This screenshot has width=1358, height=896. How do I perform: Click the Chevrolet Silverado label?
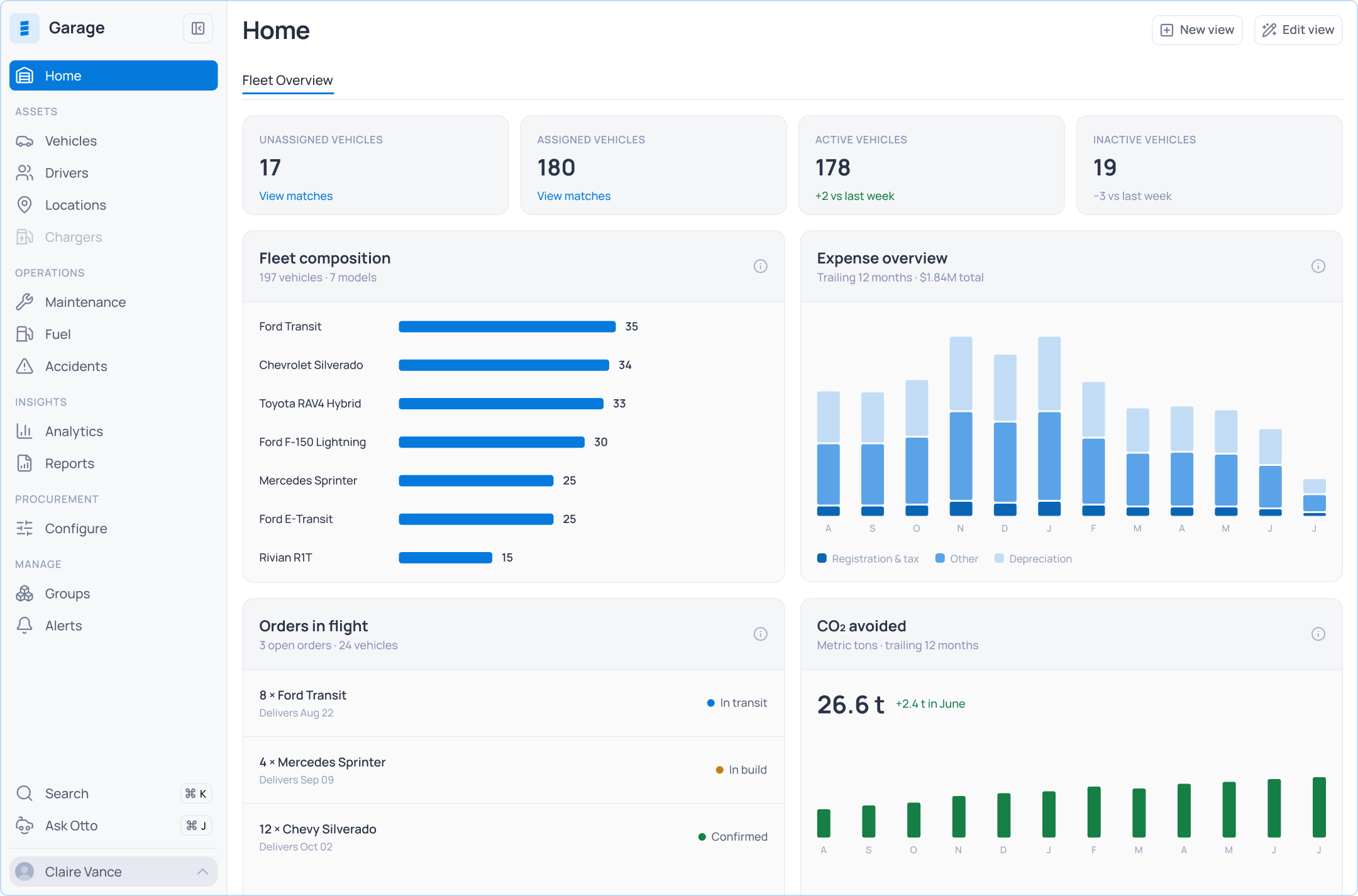coord(311,365)
